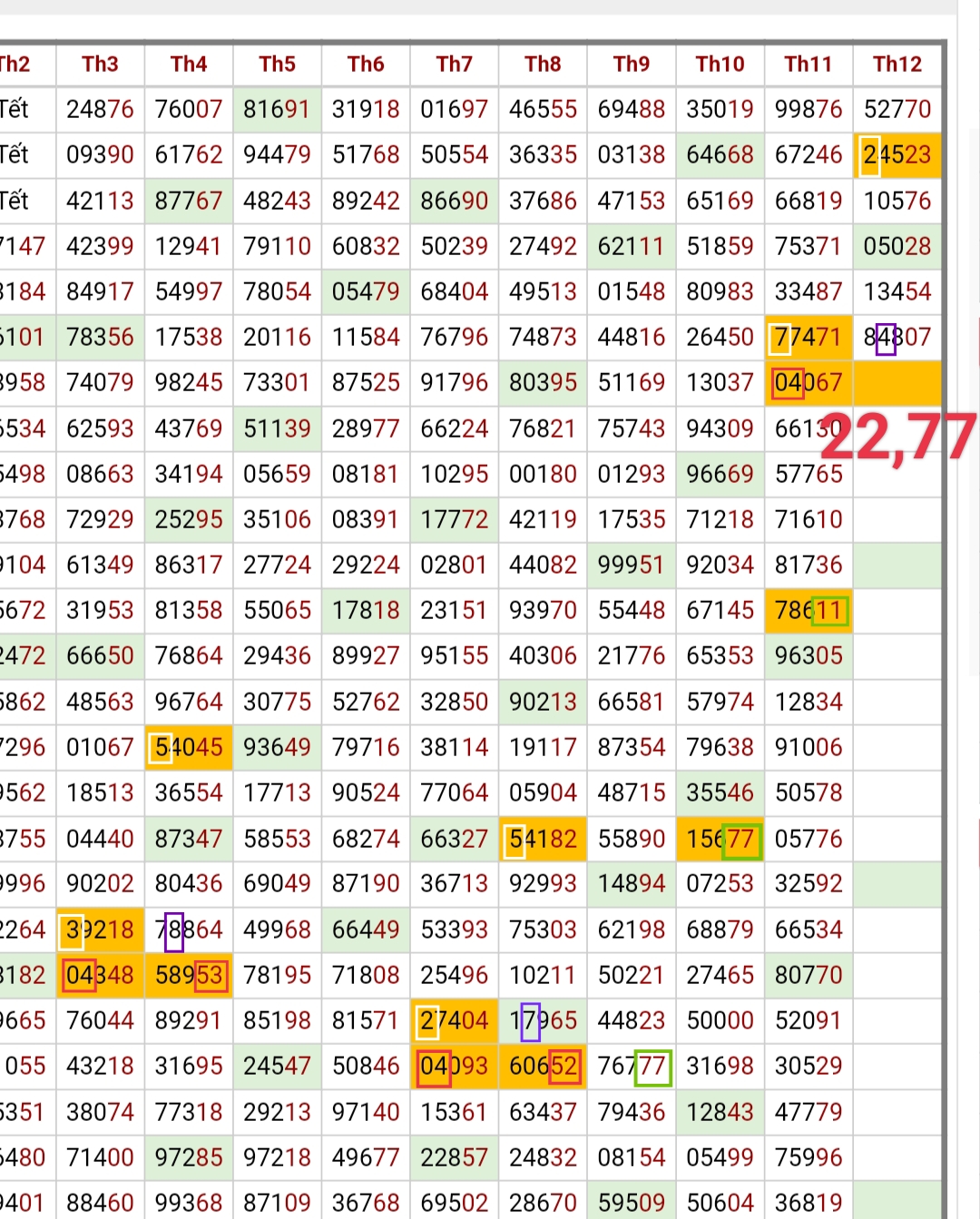Click the green cell 22857
Screen dimensions: 980x1219
(x=455, y=1157)
